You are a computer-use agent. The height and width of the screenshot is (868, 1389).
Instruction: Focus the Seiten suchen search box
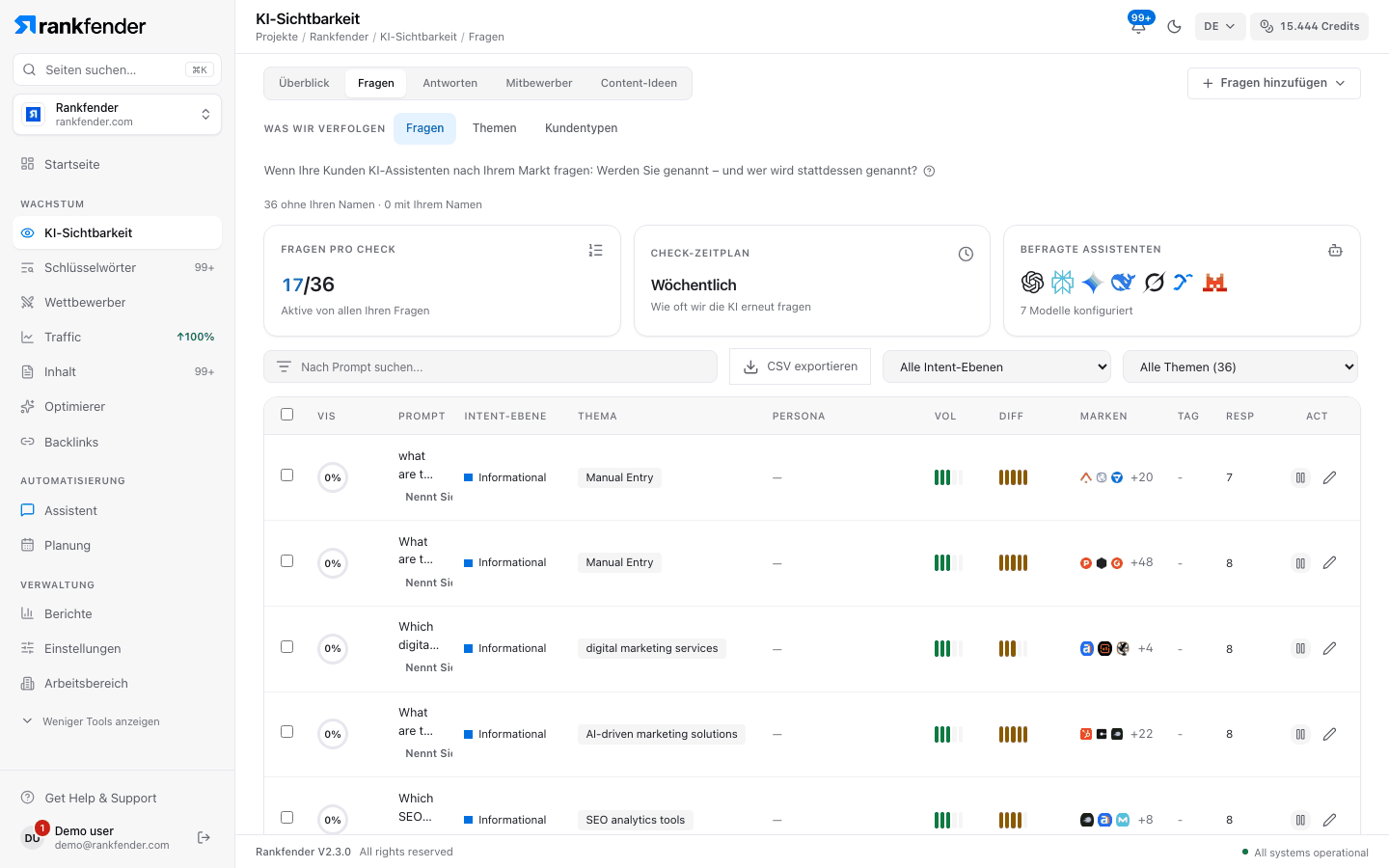tap(117, 69)
